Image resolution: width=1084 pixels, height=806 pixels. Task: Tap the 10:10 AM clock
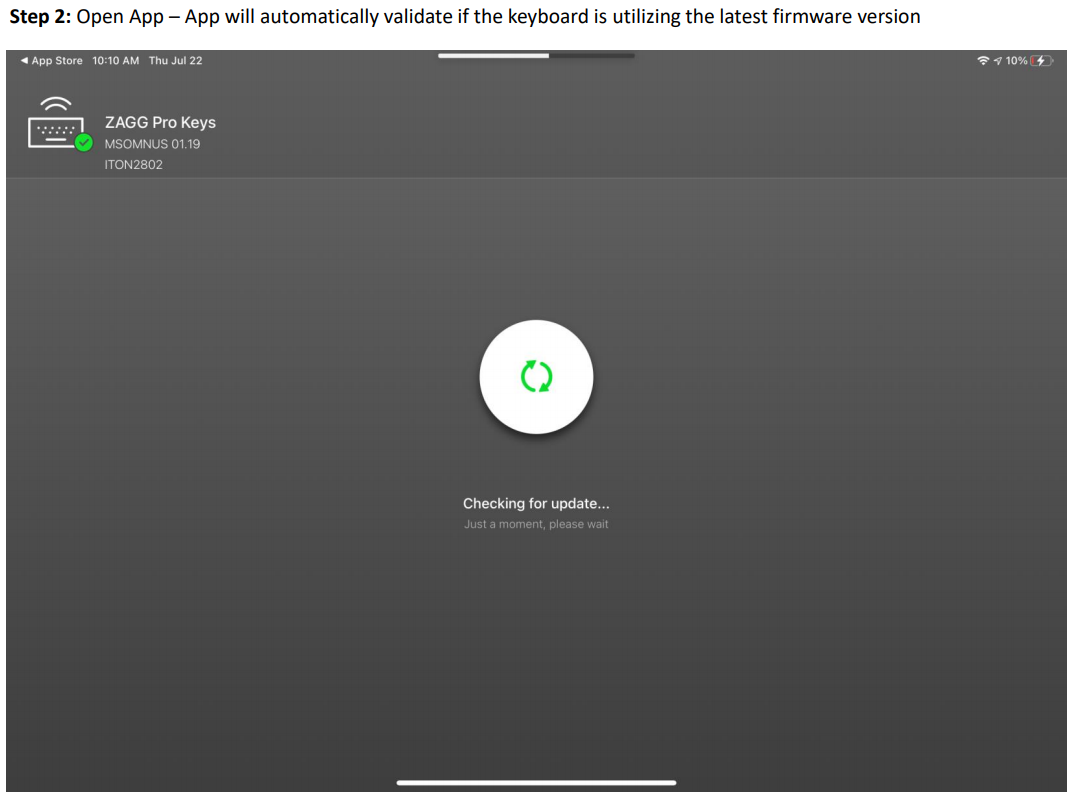[115, 61]
